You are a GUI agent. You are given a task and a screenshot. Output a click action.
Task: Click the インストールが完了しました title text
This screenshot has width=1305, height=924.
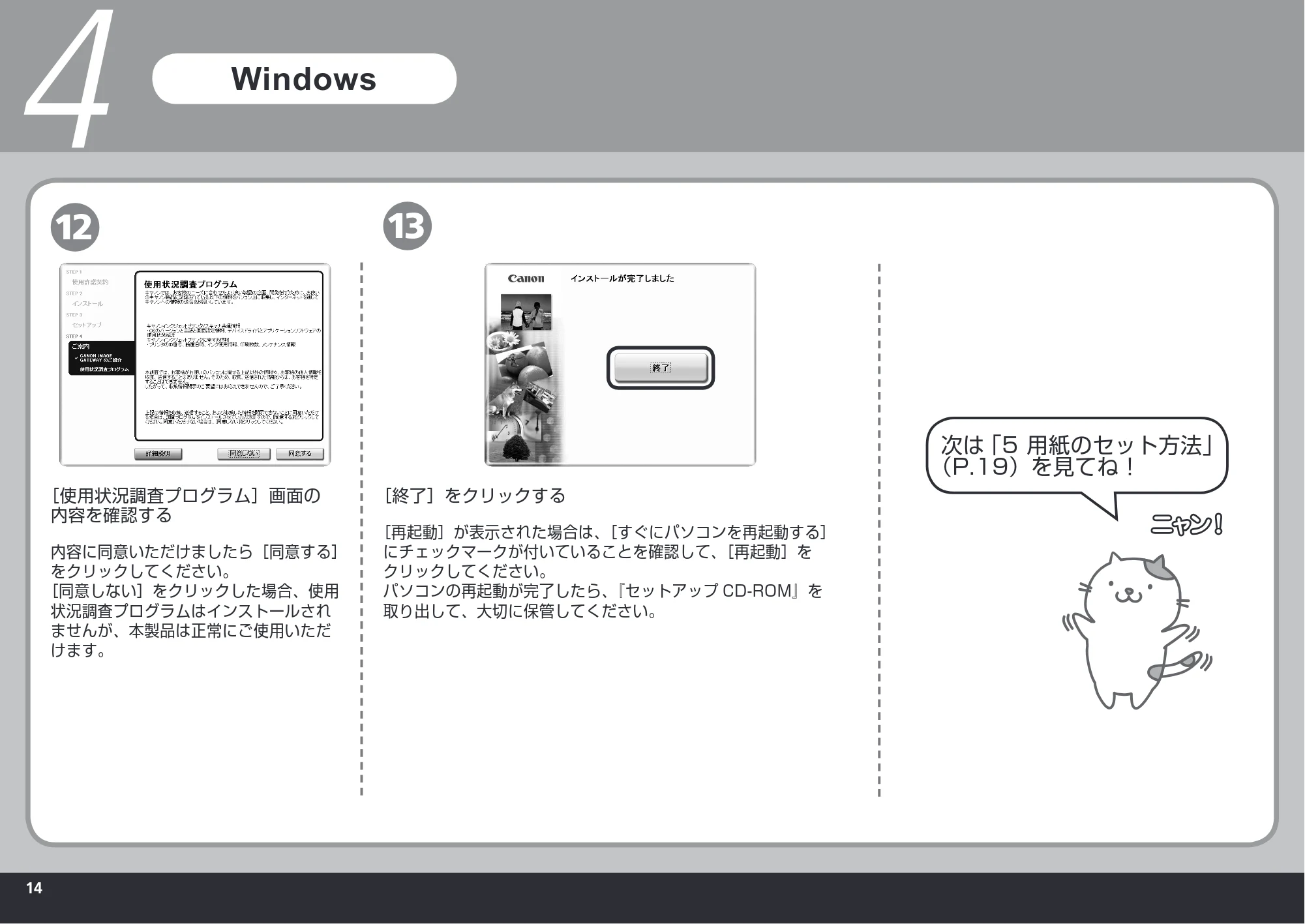click(622, 278)
